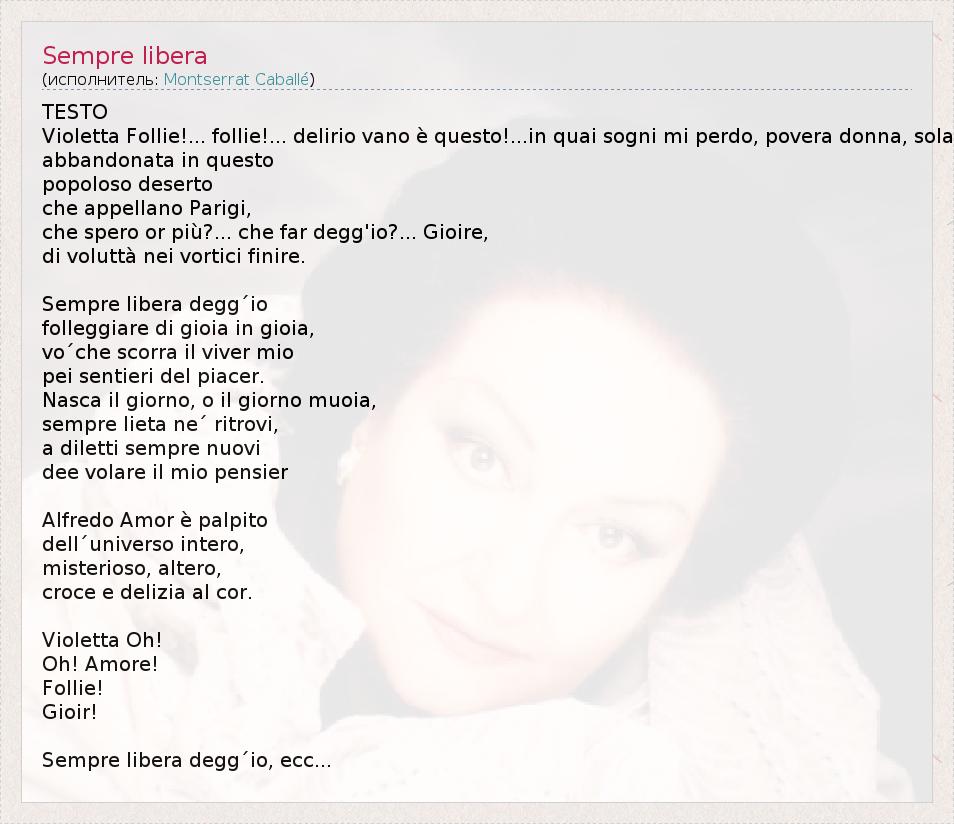The height and width of the screenshot is (824, 954).
Task: Click the line a diletti sempre nuovi
Action: [x=151, y=449]
